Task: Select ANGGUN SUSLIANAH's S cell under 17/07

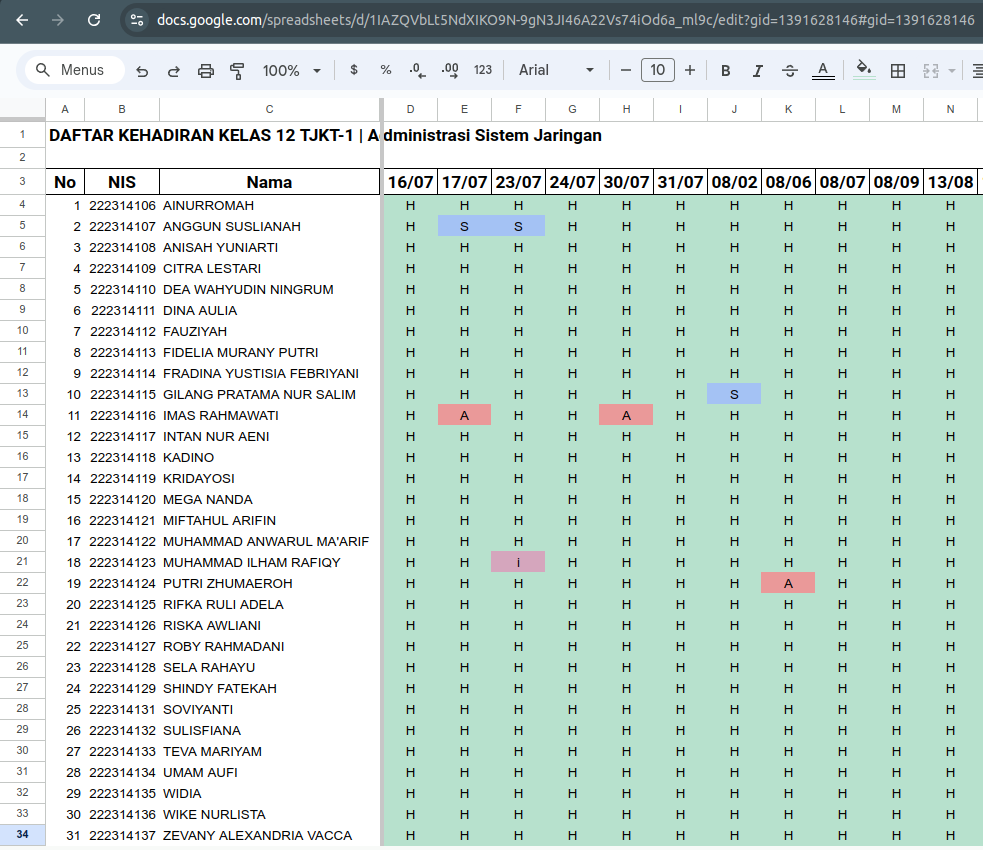Action: click(x=464, y=226)
